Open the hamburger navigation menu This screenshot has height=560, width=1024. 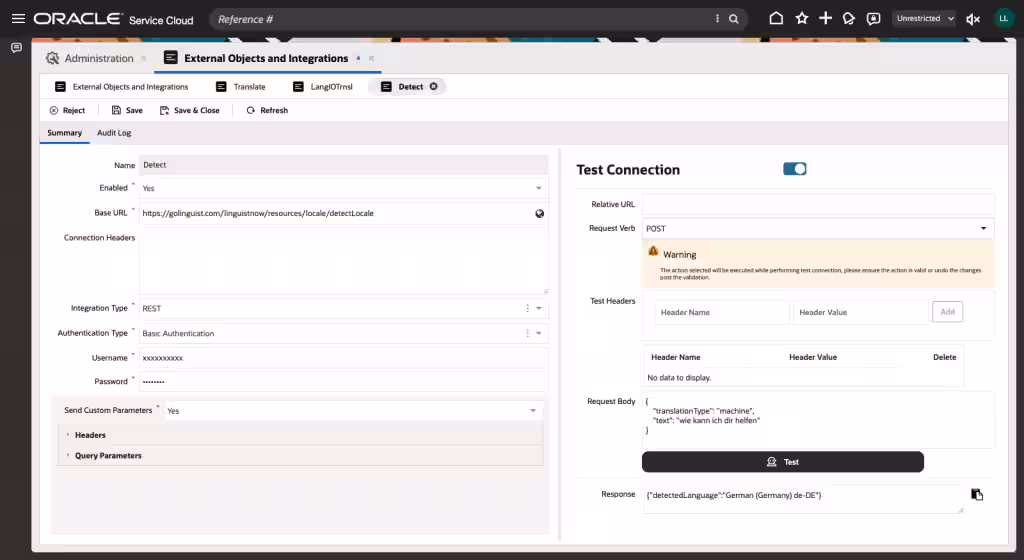(18, 19)
